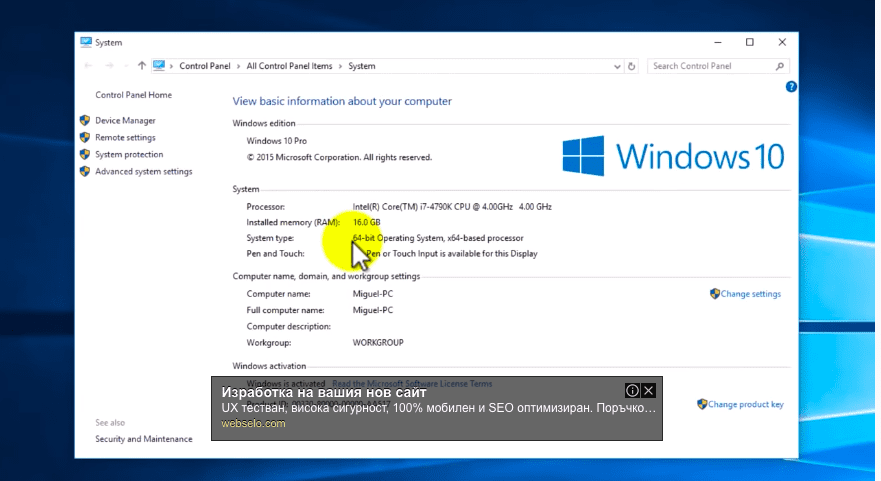Viewport: 881px width, 481px height.
Task: Close the advertisement with X icon
Action: pyautogui.click(x=649, y=390)
